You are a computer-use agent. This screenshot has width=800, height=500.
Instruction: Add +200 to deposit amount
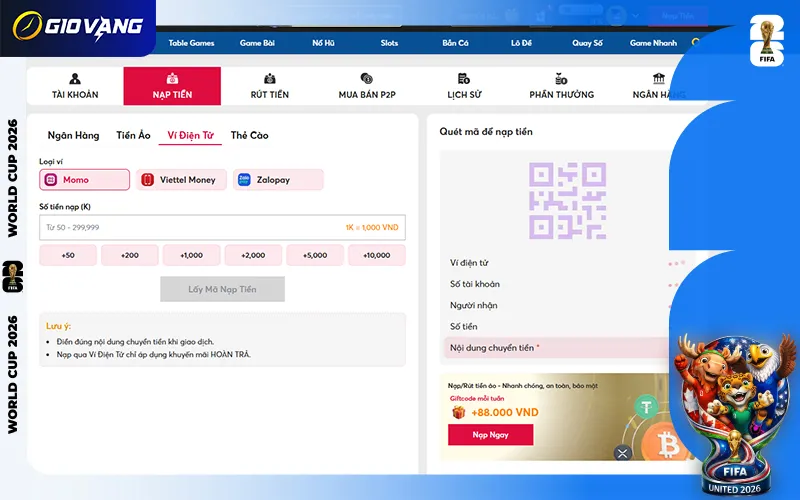(x=130, y=255)
